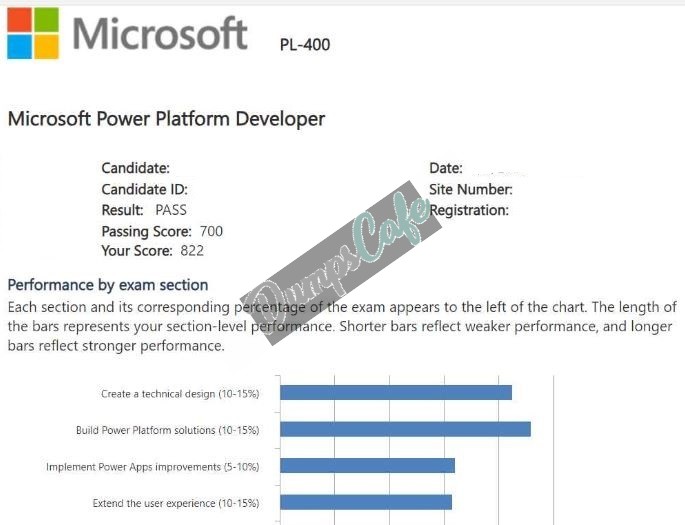Click the DumpsCafe watermark banner
This screenshot has height=525, width=685.
click(x=341, y=262)
